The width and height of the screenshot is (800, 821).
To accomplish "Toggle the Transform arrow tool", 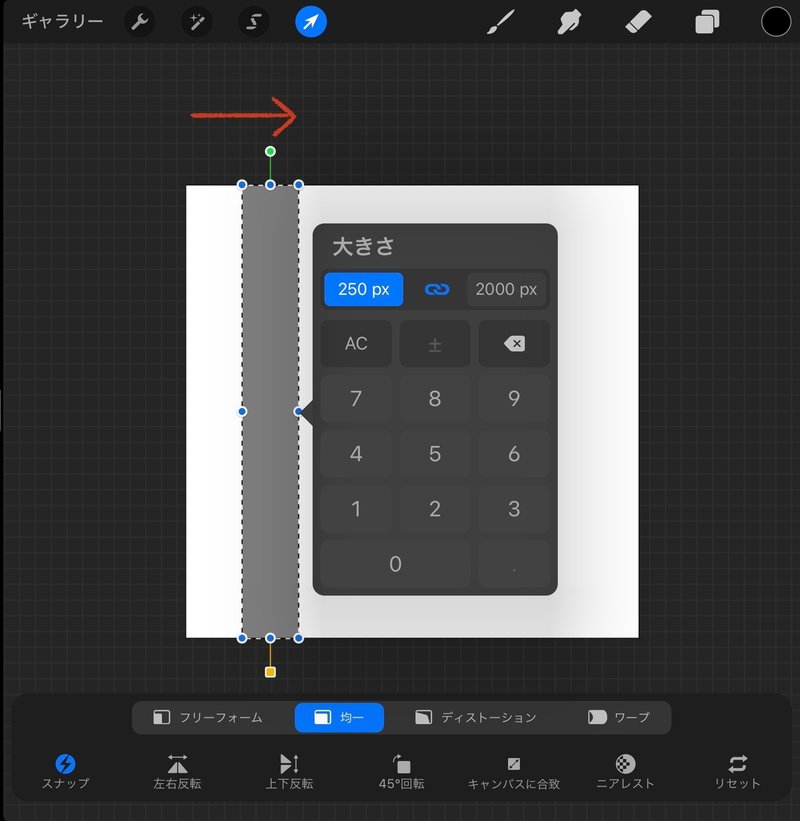I will (x=311, y=22).
